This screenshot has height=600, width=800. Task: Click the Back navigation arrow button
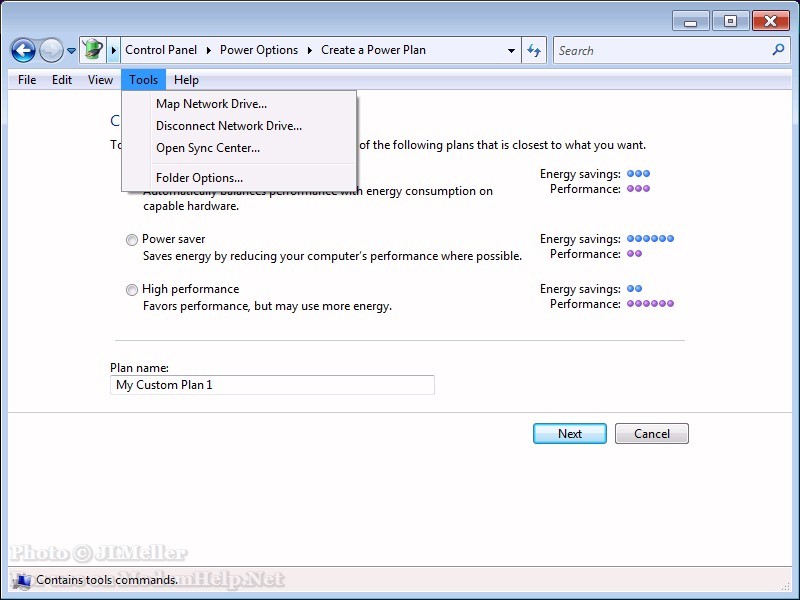click(23, 51)
